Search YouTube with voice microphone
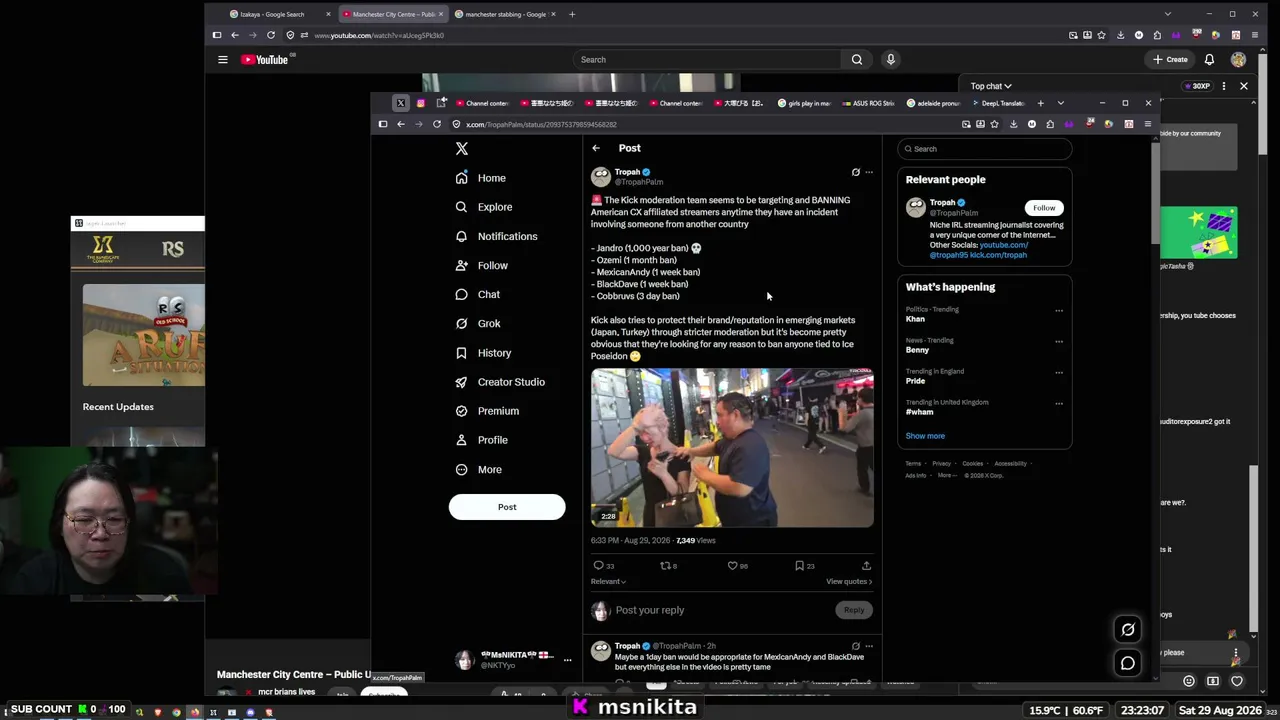This screenshot has height=720, width=1280. pyautogui.click(x=891, y=60)
